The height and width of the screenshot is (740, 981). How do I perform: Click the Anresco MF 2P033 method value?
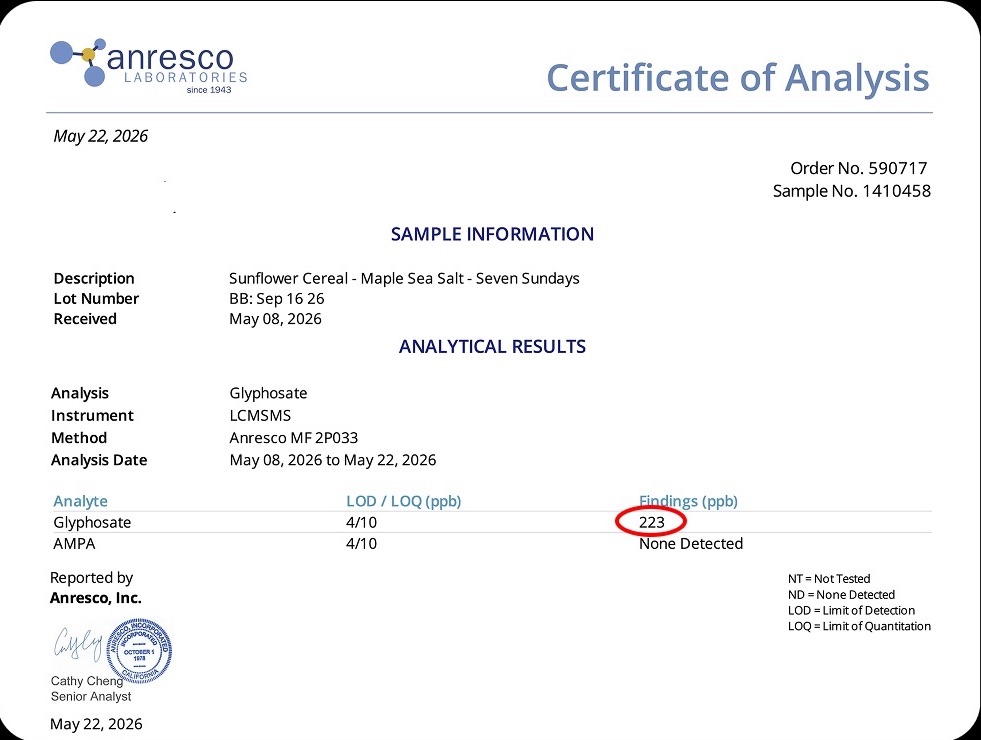tap(293, 438)
